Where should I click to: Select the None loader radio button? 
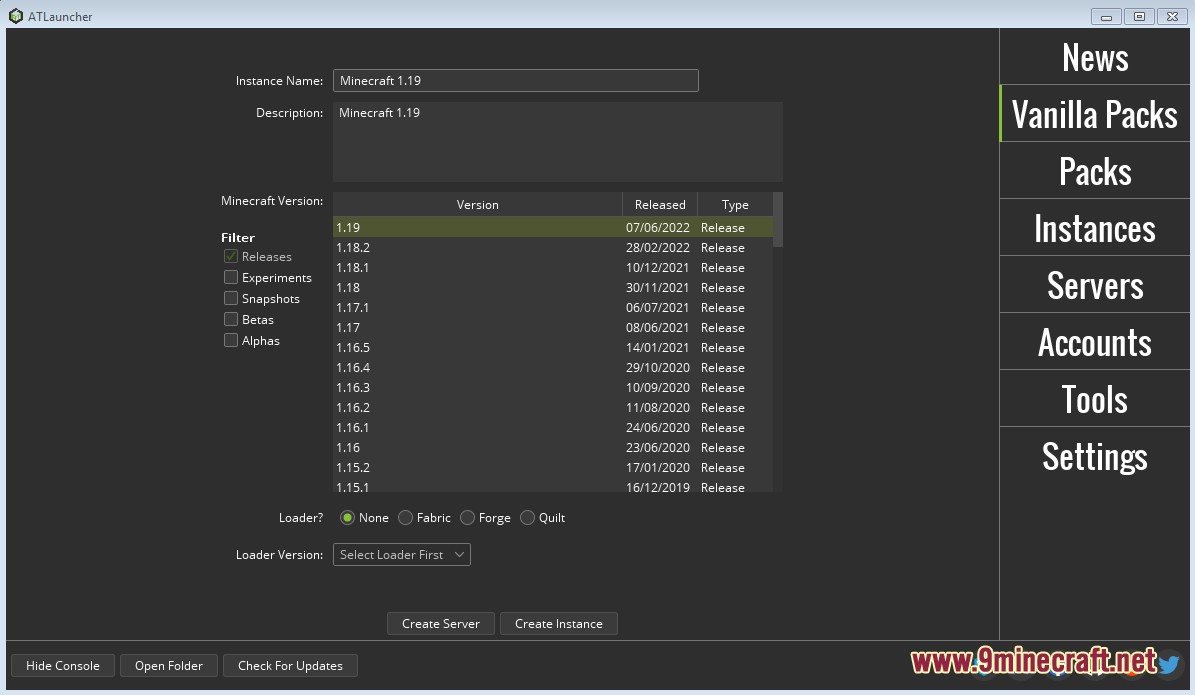click(x=348, y=518)
